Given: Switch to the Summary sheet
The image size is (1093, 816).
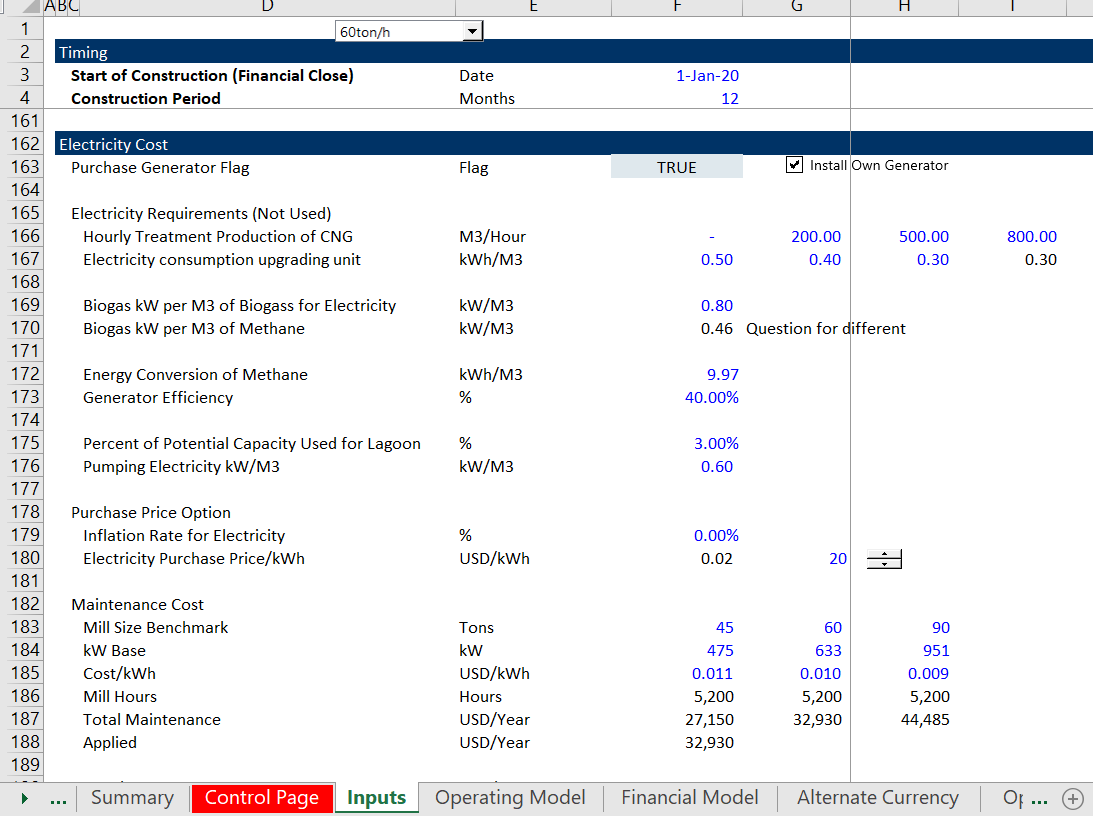Looking at the screenshot, I should click(x=131, y=798).
